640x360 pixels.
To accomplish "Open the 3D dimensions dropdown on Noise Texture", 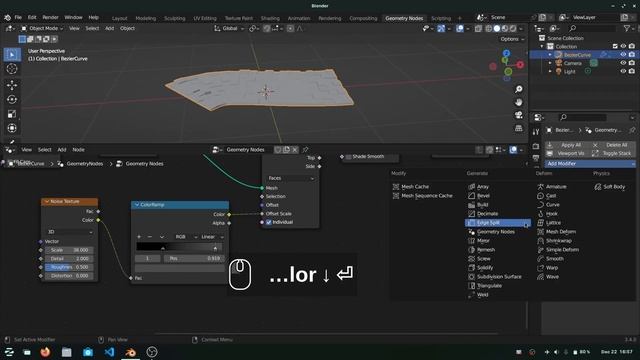I will pyautogui.click(x=69, y=232).
